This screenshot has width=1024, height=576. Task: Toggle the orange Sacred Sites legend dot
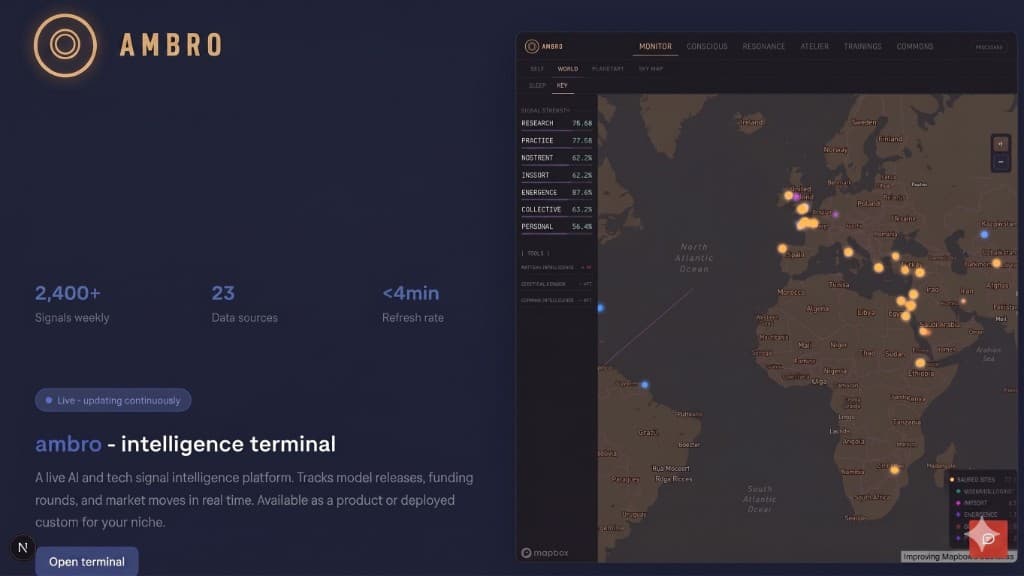(x=952, y=479)
